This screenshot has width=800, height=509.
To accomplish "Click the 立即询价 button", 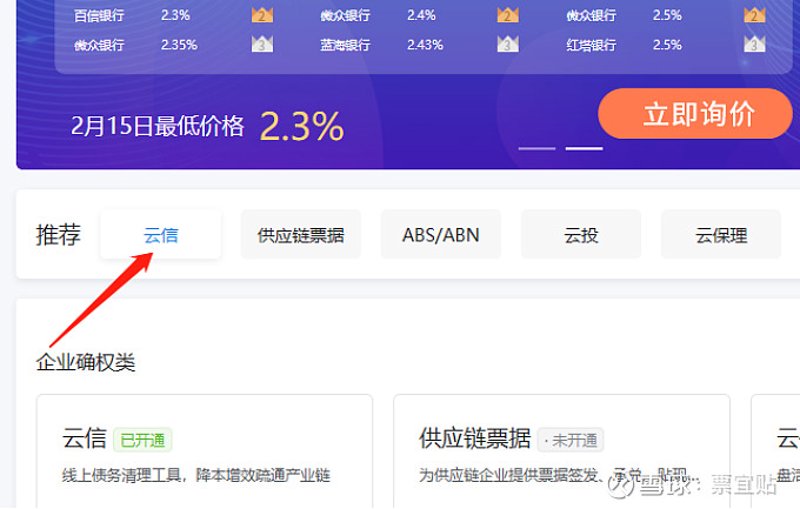I will pos(695,113).
